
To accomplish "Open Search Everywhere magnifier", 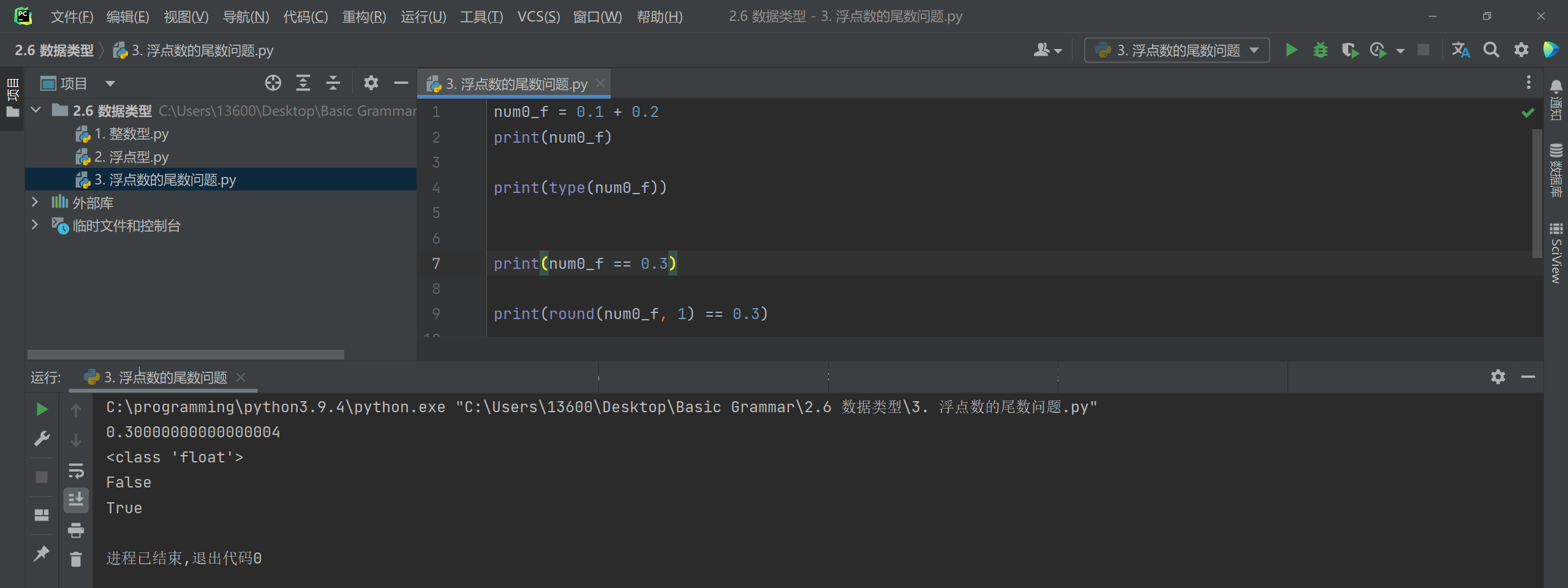I will point(1491,50).
